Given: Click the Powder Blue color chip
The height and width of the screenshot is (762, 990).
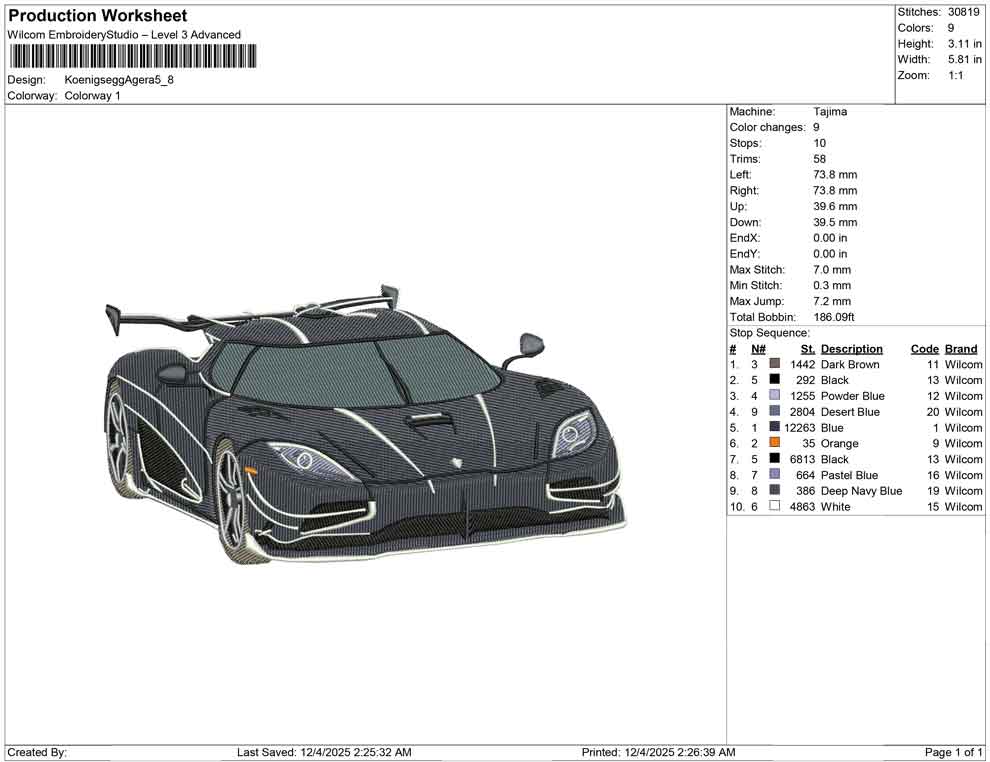Looking at the screenshot, I should click(773, 396).
